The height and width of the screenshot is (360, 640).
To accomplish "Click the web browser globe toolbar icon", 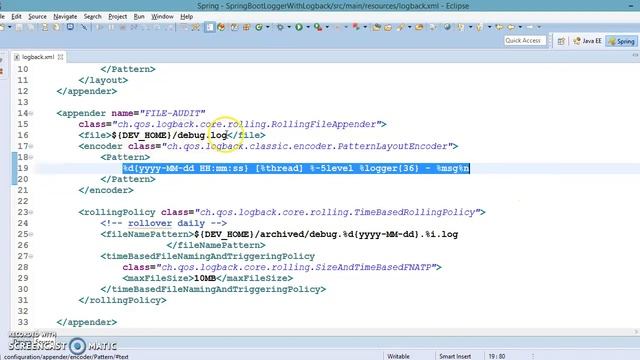I will tap(447, 27).
